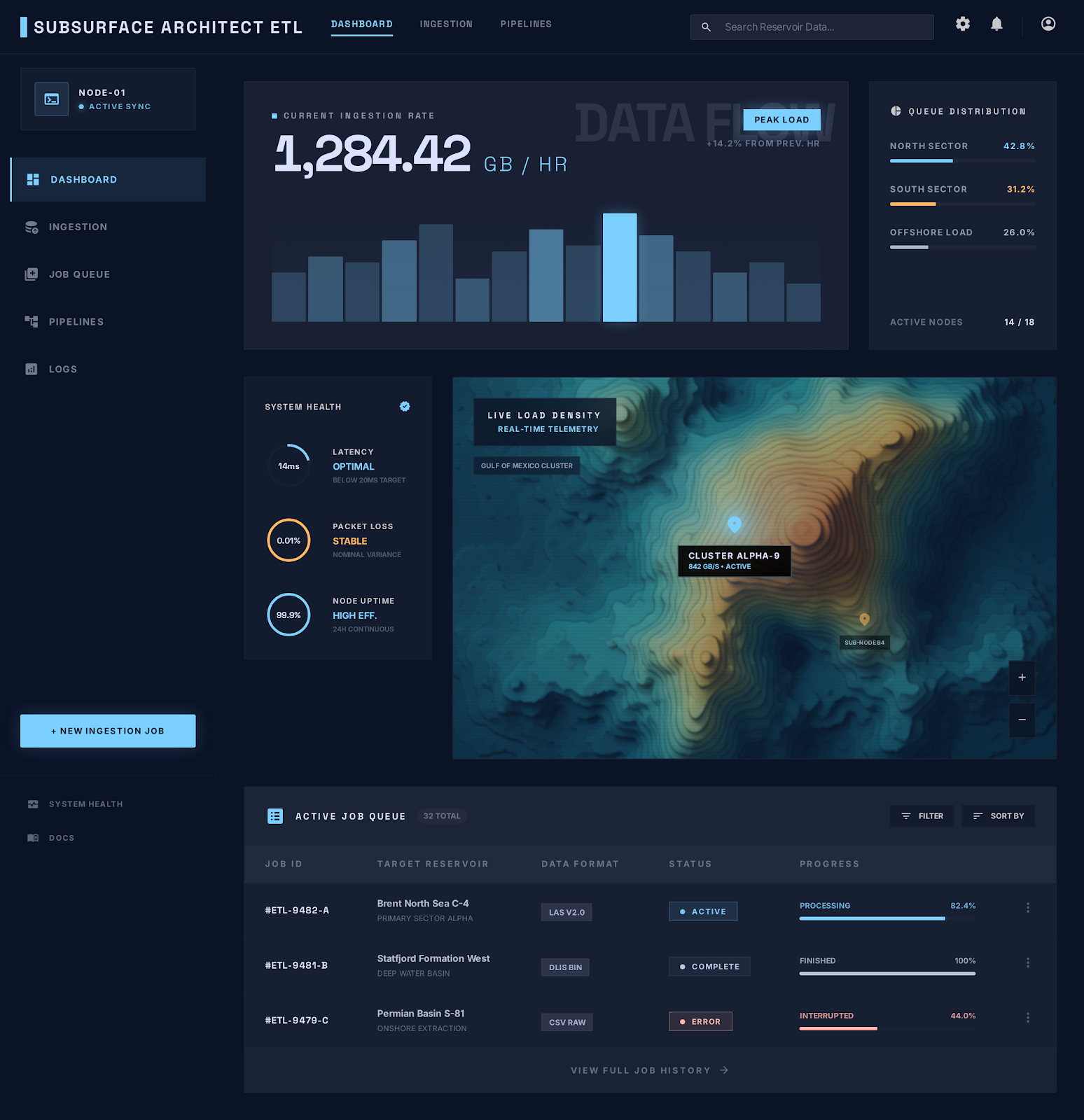Click the Gulf of Mexico Cluster tag
The image size is (1084, 1120).
tap(527, 465)
